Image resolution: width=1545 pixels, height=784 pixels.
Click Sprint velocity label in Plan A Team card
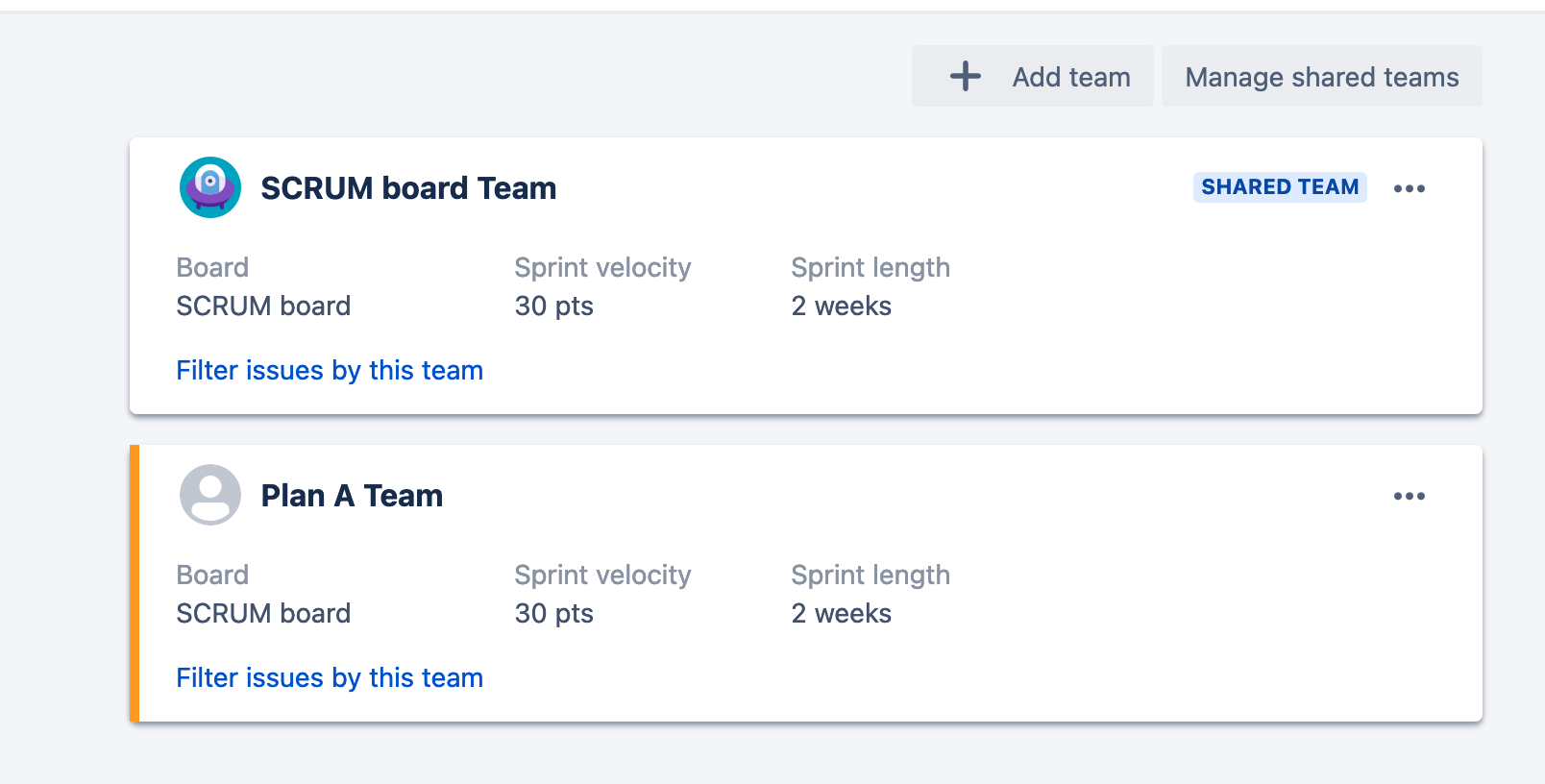coord(602,576)
